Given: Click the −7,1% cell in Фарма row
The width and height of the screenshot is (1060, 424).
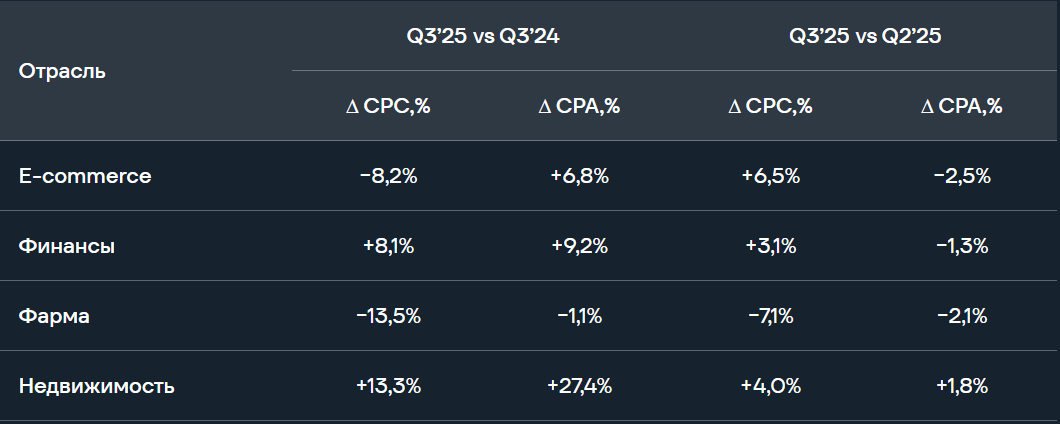Looking at the screenshot, I should [x=770, y=316].
